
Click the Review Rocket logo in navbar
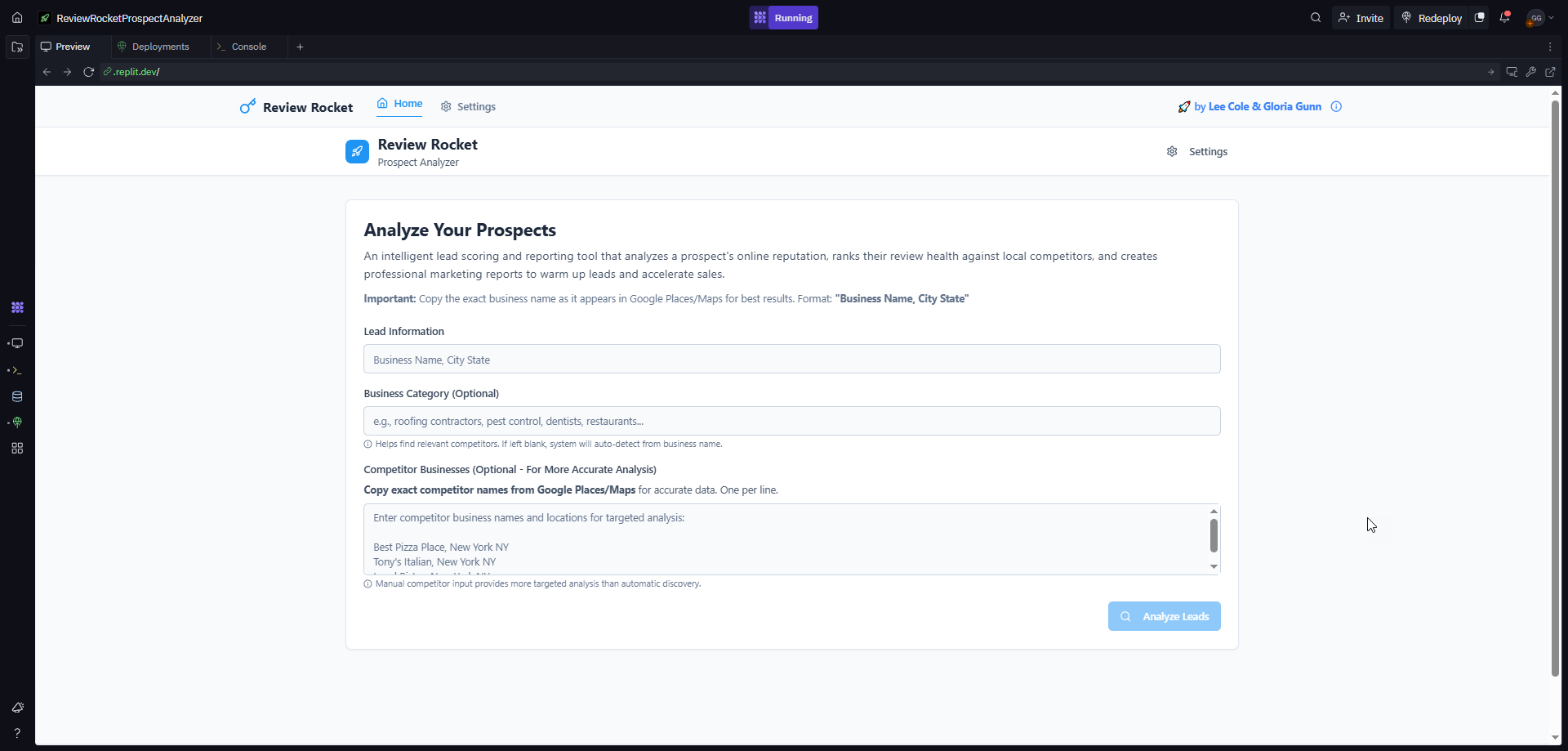(x=296, y=107)
